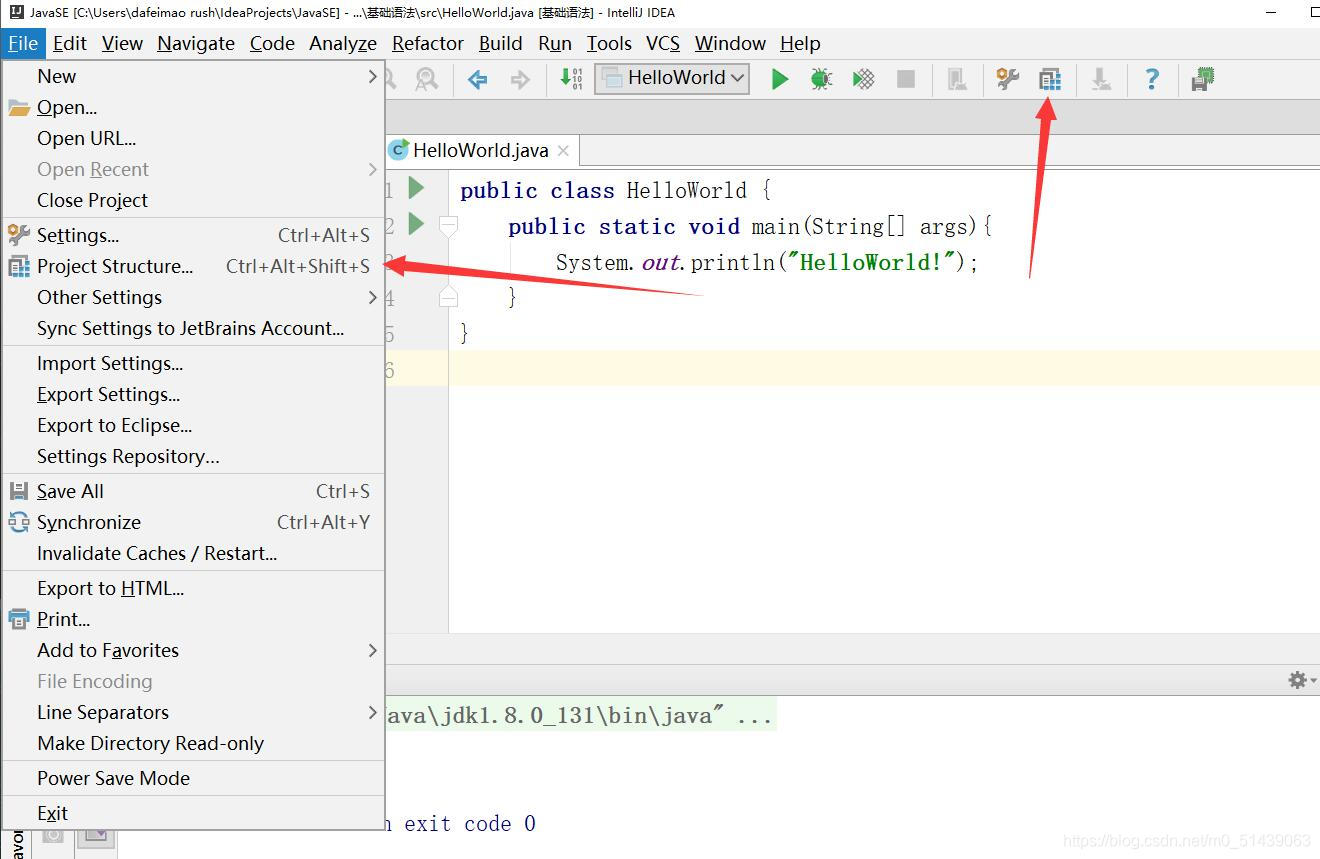The width and height of the screenshot is (1320, 859).
Task: Select Close Project
Action: [194, 200]
